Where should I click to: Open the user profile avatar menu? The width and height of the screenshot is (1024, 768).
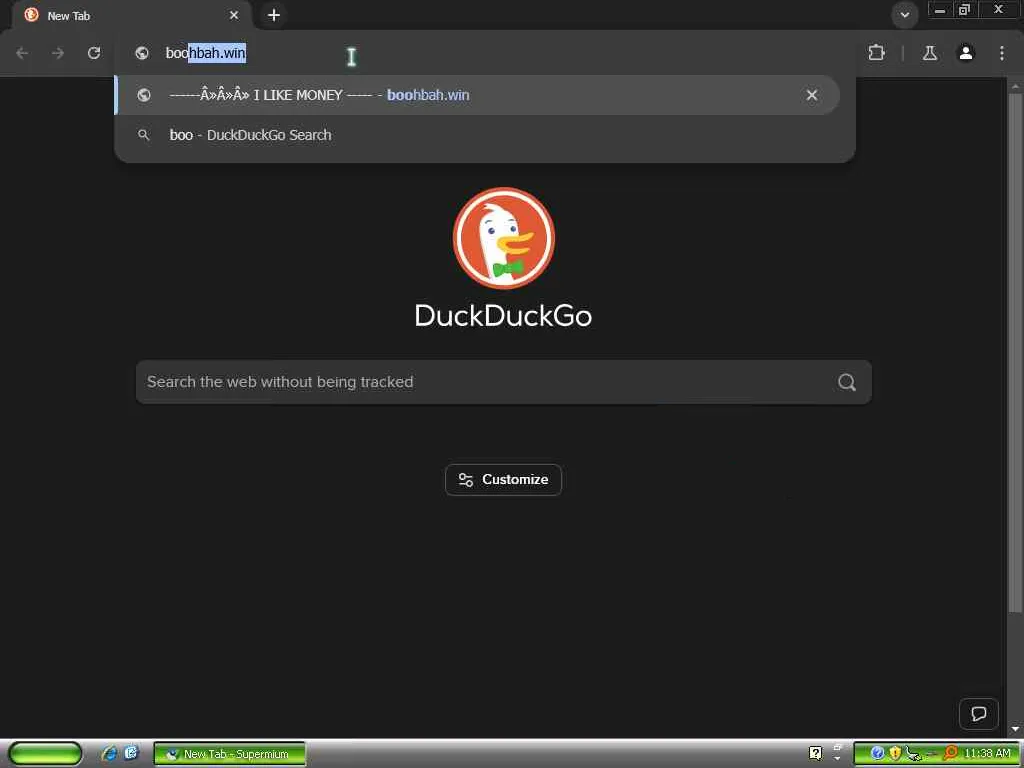(x=966, y=53)
